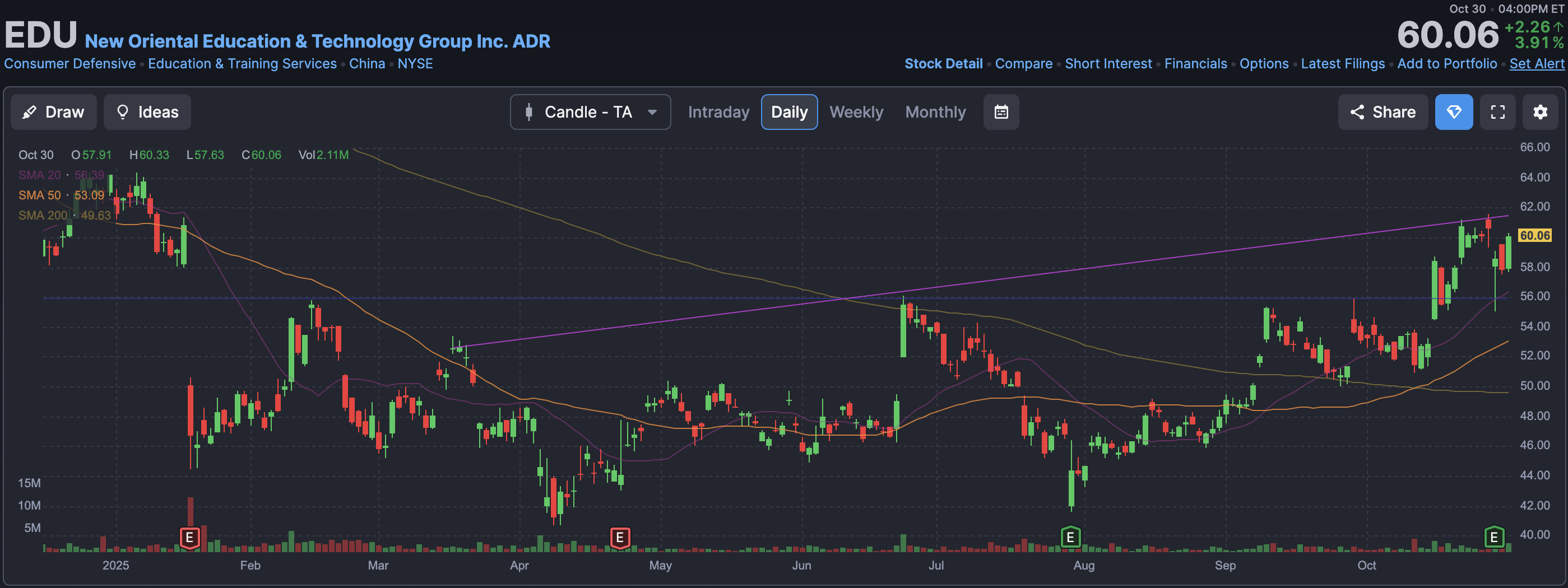The image size is (1568, 588).
Task: Expand the Candle - TA chart type dropdown
Action: pos(591,112)
